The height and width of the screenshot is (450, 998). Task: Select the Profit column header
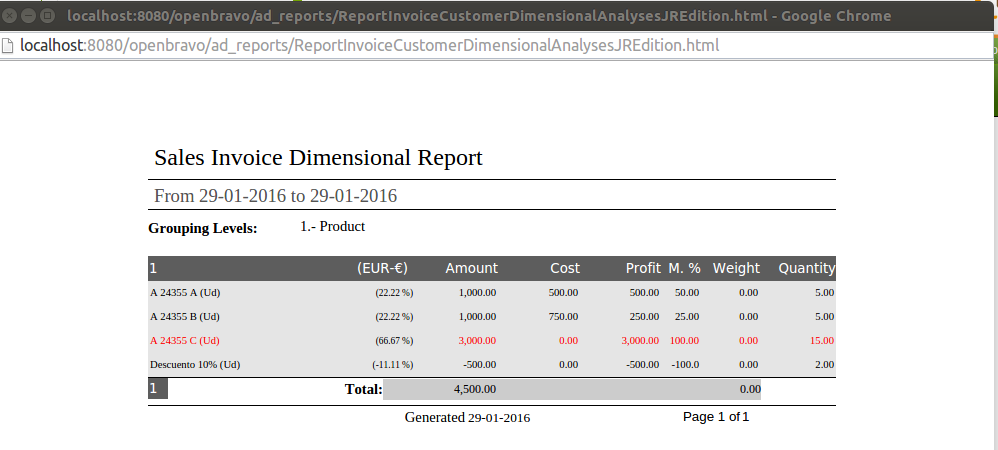(643, 268)
